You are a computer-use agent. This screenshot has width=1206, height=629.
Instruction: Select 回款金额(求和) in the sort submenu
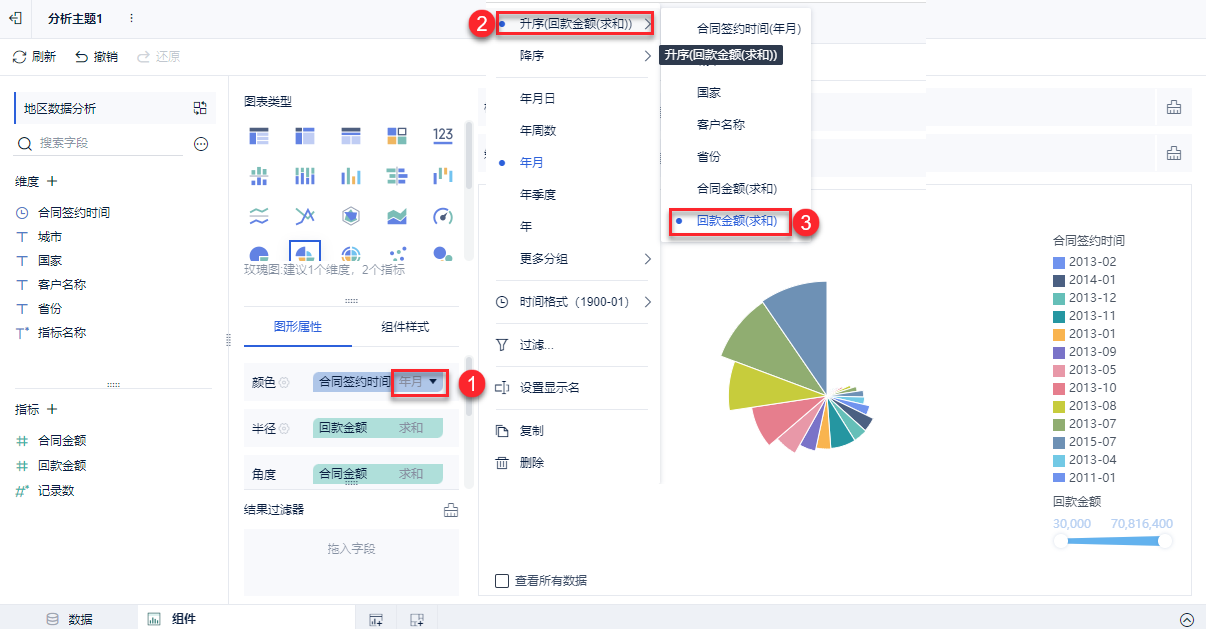tap(736, 221)
